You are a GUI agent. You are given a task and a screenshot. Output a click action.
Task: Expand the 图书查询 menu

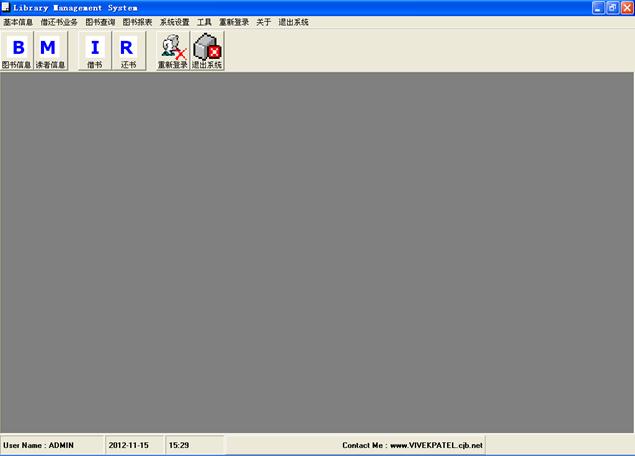click(x=100, y=22)
